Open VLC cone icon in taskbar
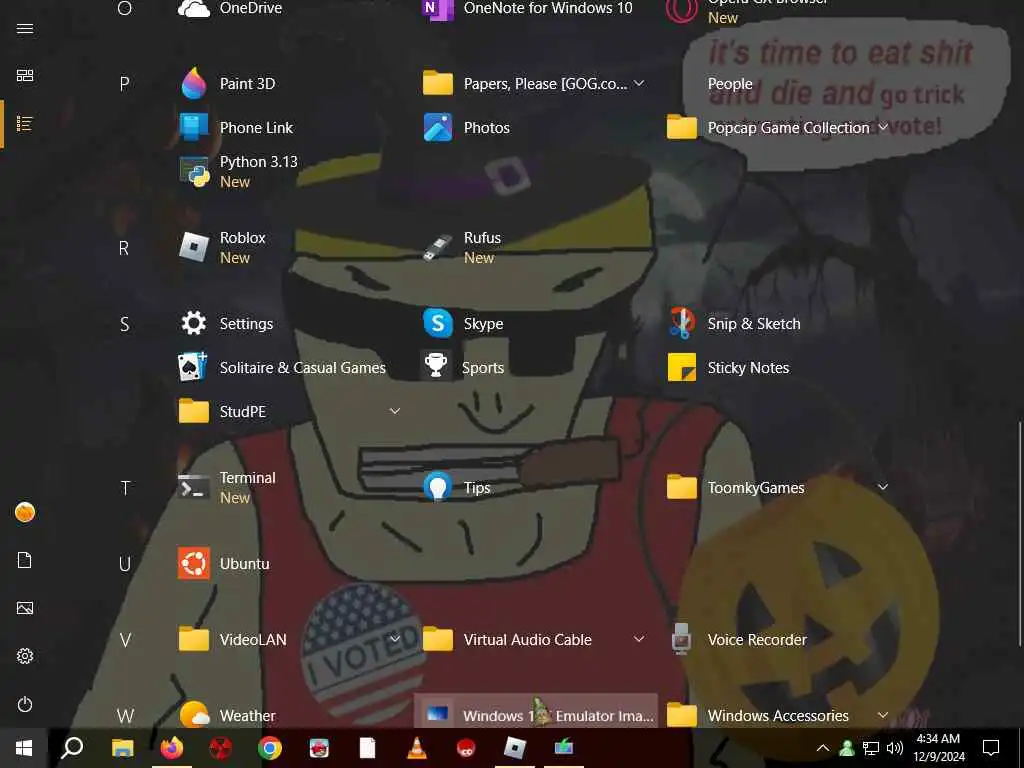The height and width of the screenshot is (768, 1024). click(417, 748)
